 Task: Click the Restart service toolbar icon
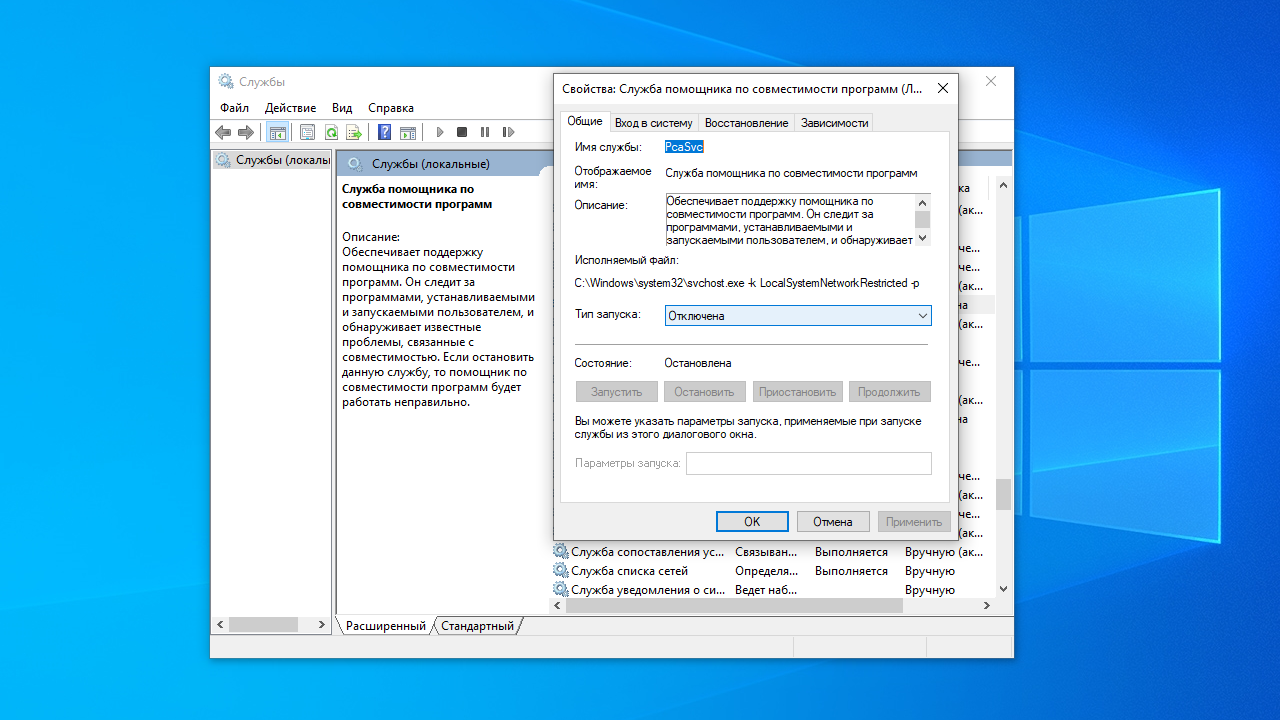click(x=508, y=132)
